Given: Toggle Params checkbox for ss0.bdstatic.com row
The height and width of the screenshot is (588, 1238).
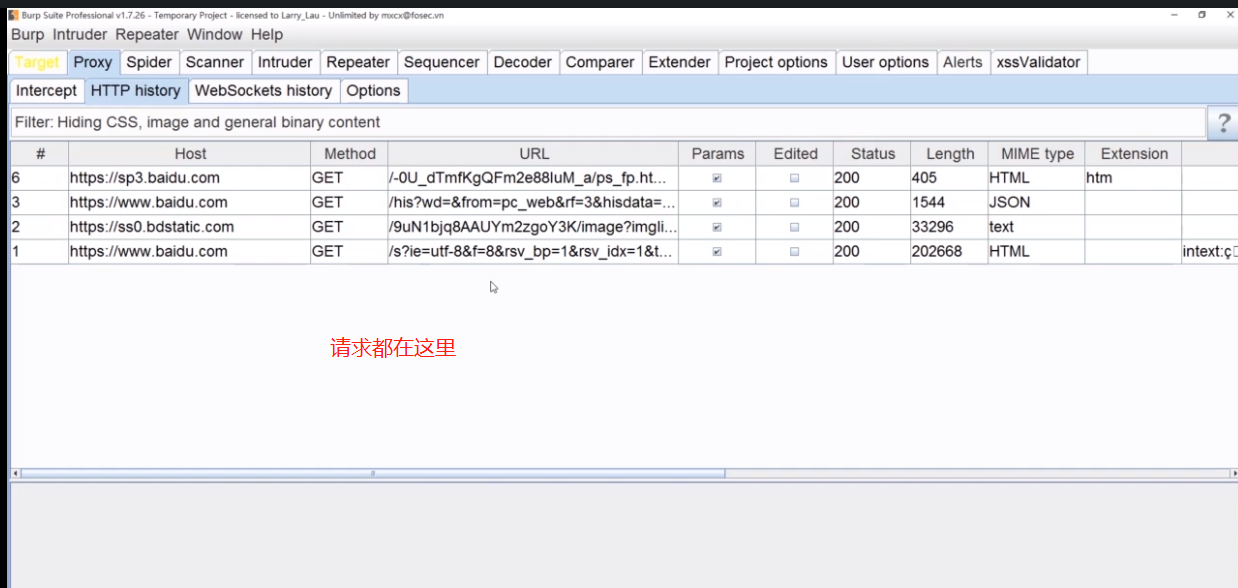Looking at the screenshot, I should pyautogui.click(x=717, y=227).
